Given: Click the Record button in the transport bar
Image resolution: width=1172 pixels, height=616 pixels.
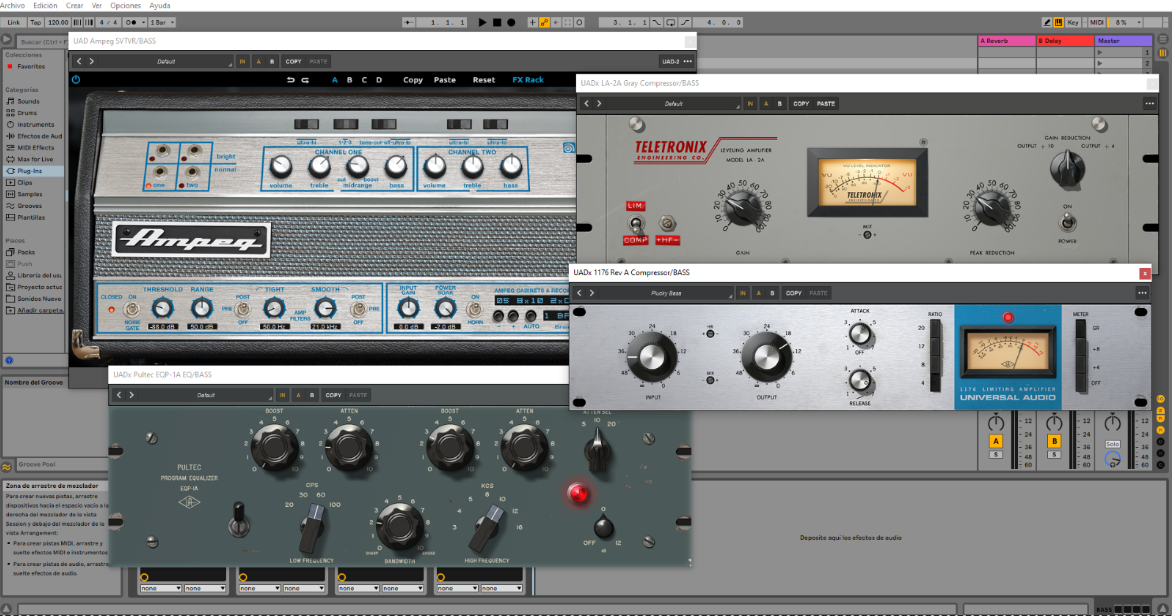Looking at the screenshot, I should (511, 21).
